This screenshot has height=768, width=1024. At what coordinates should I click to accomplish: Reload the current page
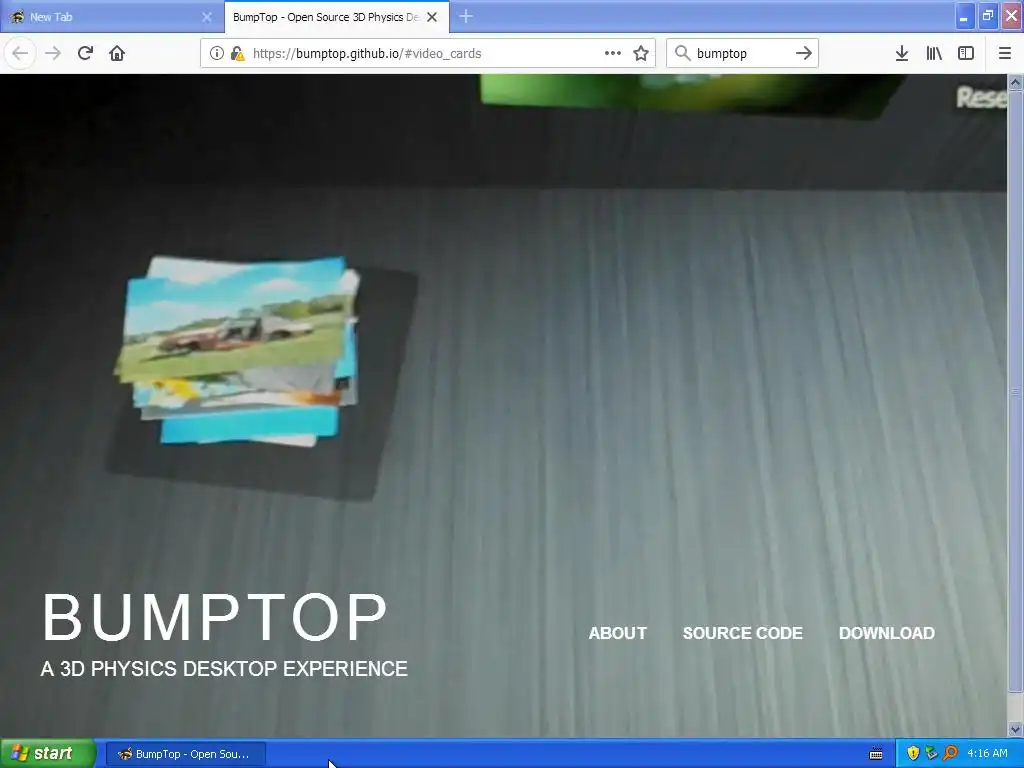pyautogui.click(x=85, y=53)
